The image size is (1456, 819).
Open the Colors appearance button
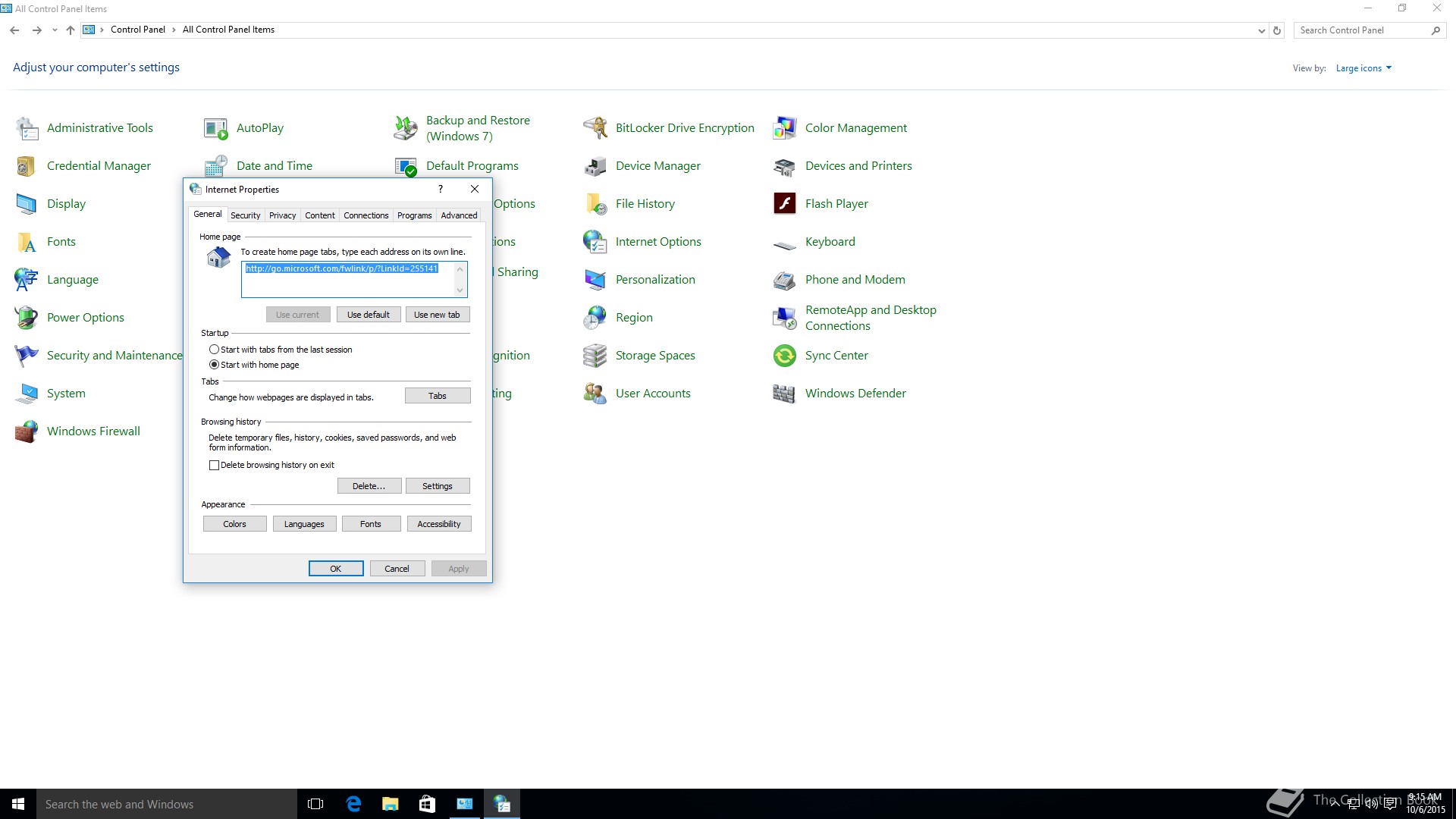click(234, 524)
